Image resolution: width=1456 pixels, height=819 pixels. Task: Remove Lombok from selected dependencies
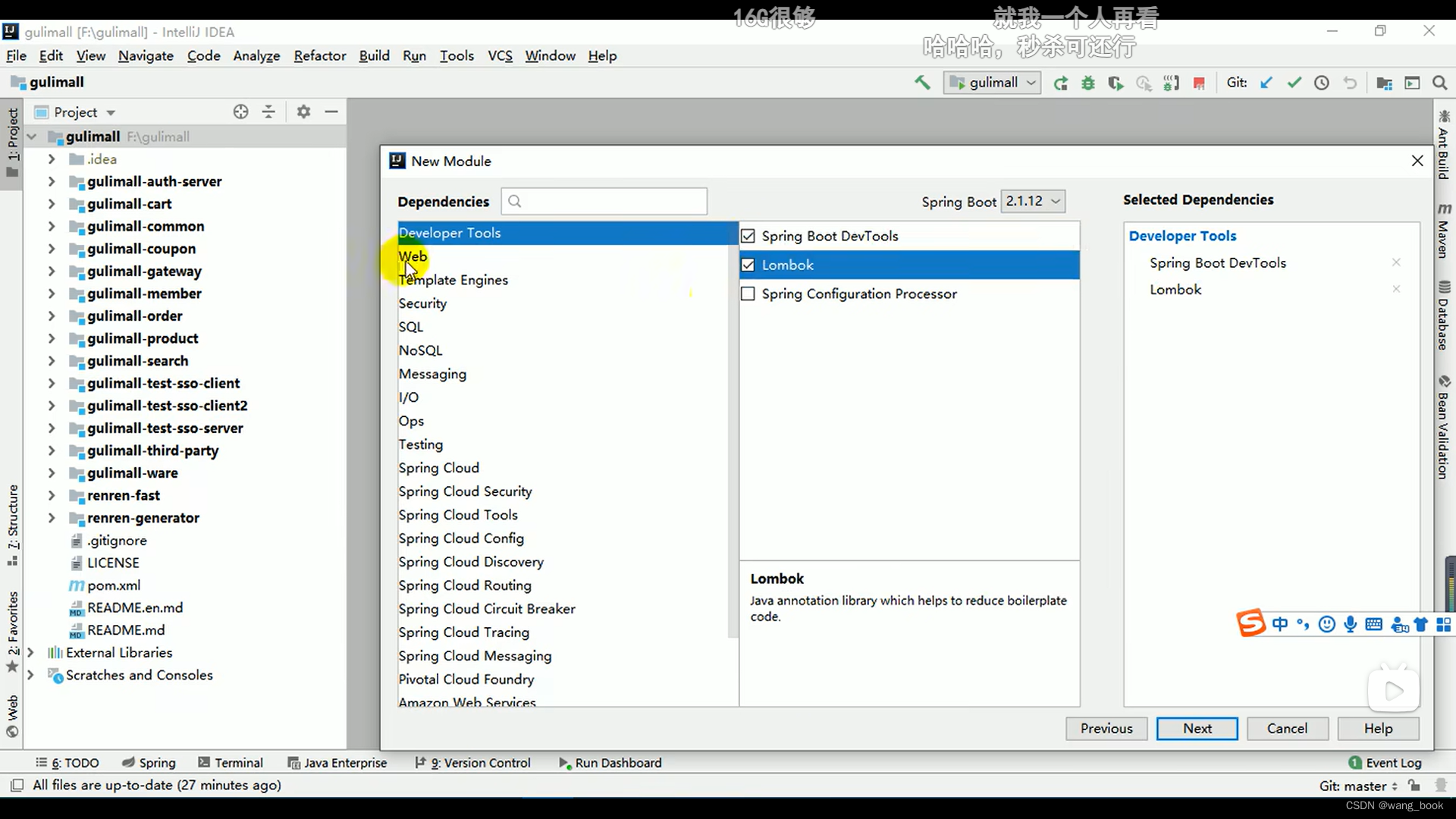[x=1396, y=289]
